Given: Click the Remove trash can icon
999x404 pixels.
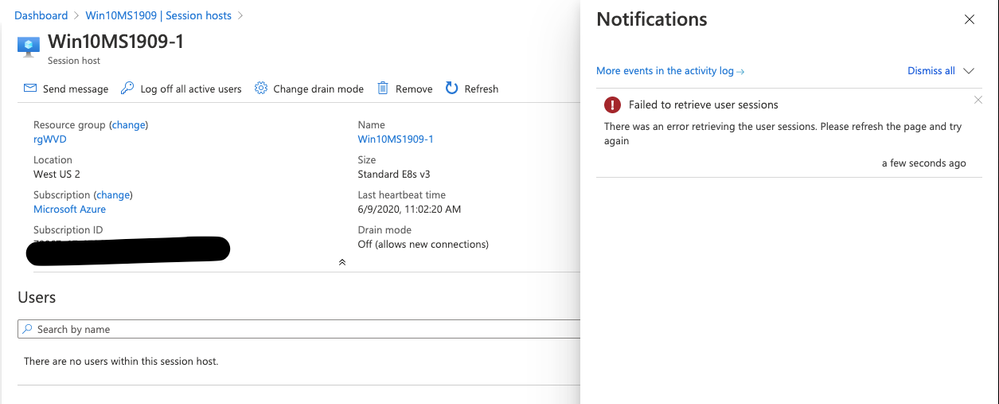Looking at the screenshot, I should coord(382,88).
